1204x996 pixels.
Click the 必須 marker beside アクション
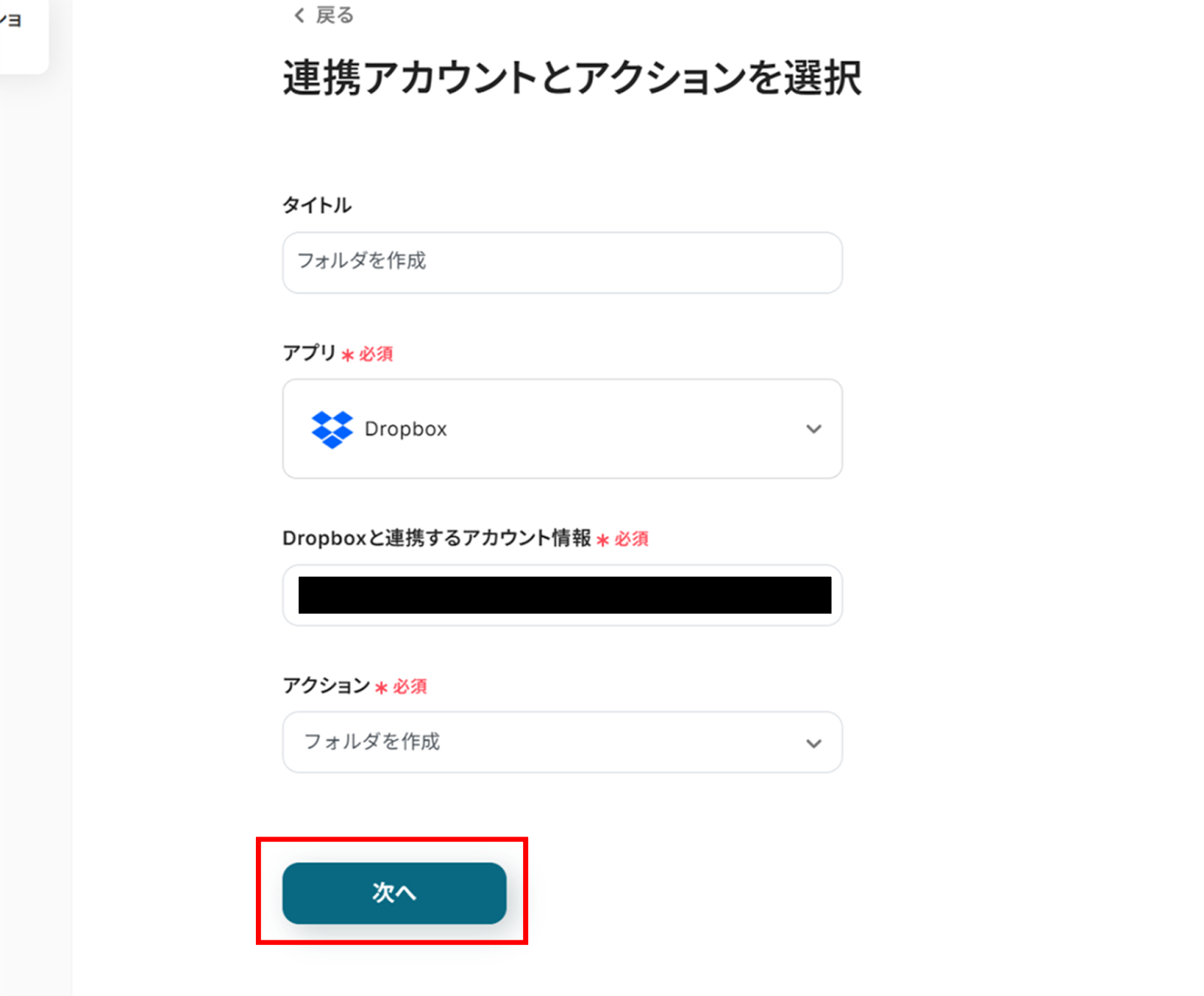[409, 687]
